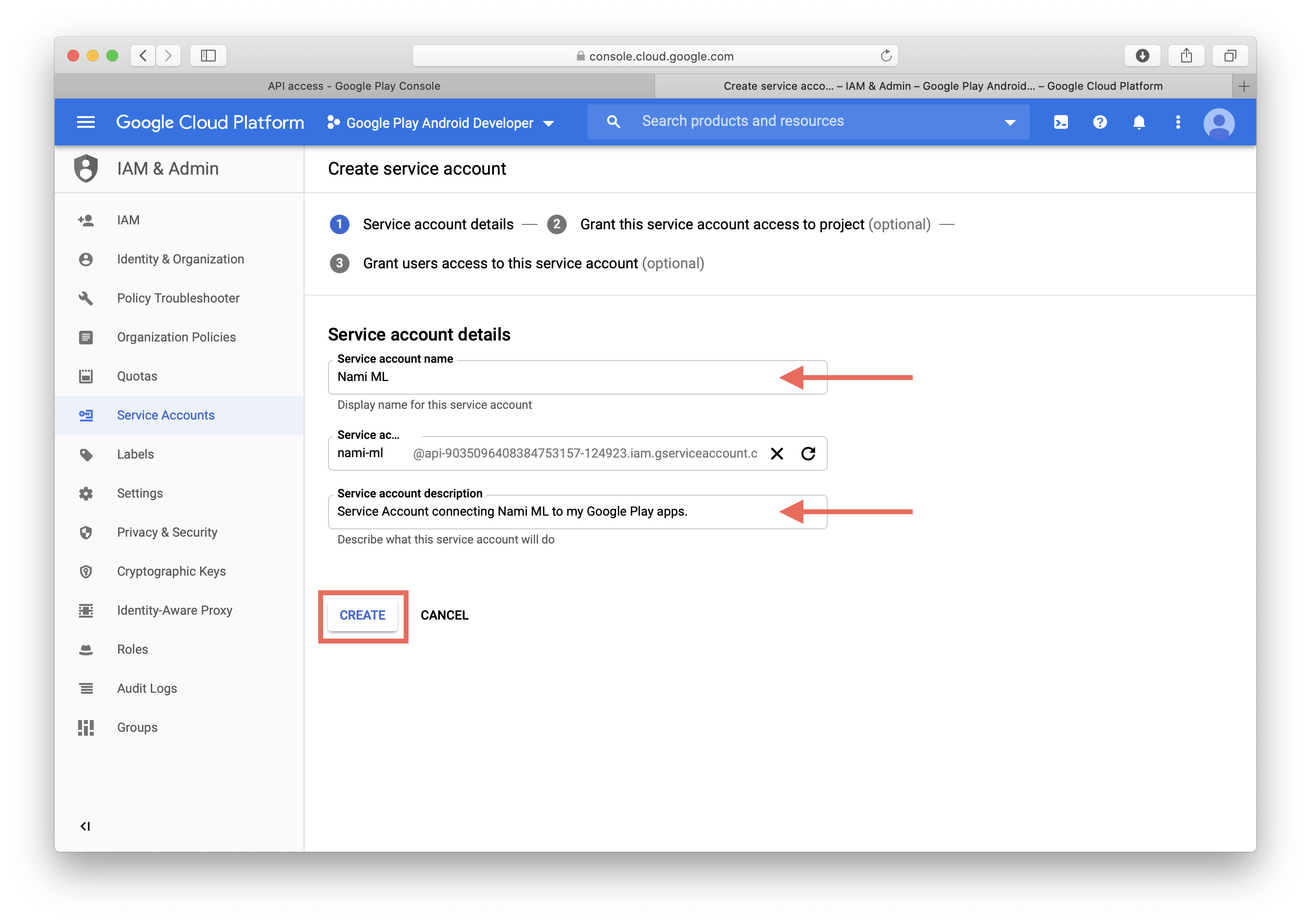Viewport: 1311px width, 924px height.
Task: Toggle the Safari sidebar button
Action: [208, 55]
